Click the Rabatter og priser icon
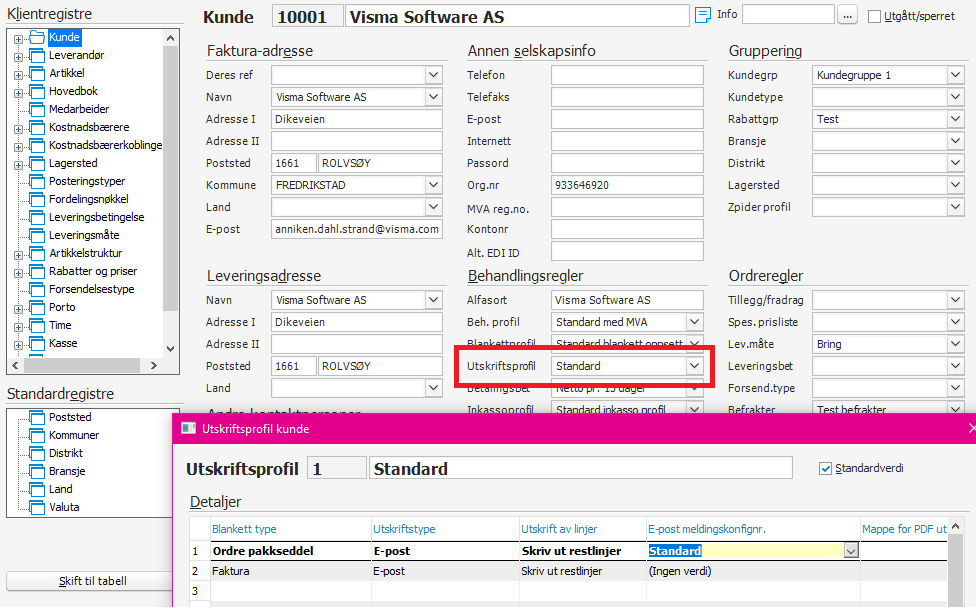Viewport: 976px width, 608px height. [x=37, y=272]
